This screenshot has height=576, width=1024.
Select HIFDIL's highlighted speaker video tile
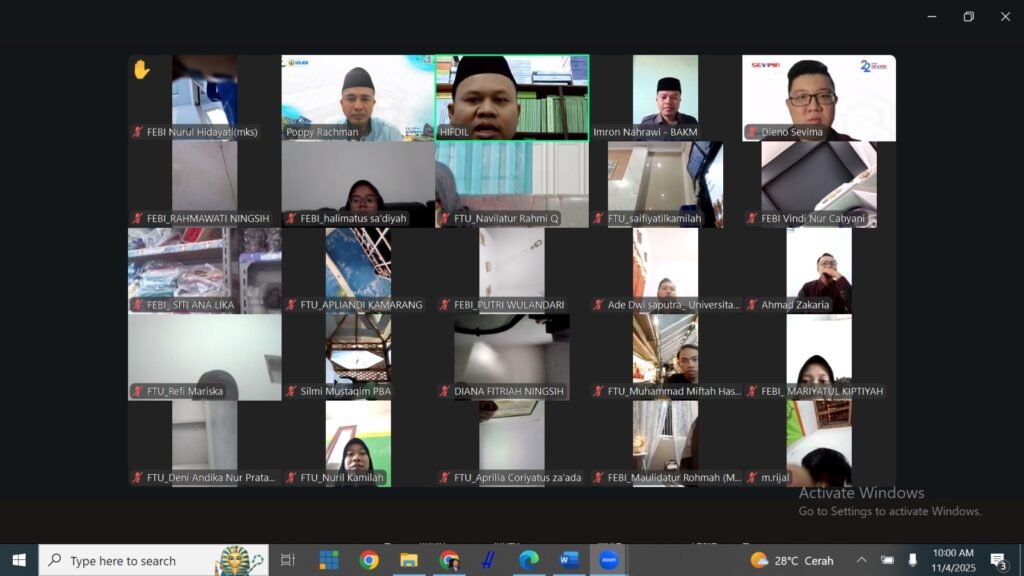click(x=511, y=97)
